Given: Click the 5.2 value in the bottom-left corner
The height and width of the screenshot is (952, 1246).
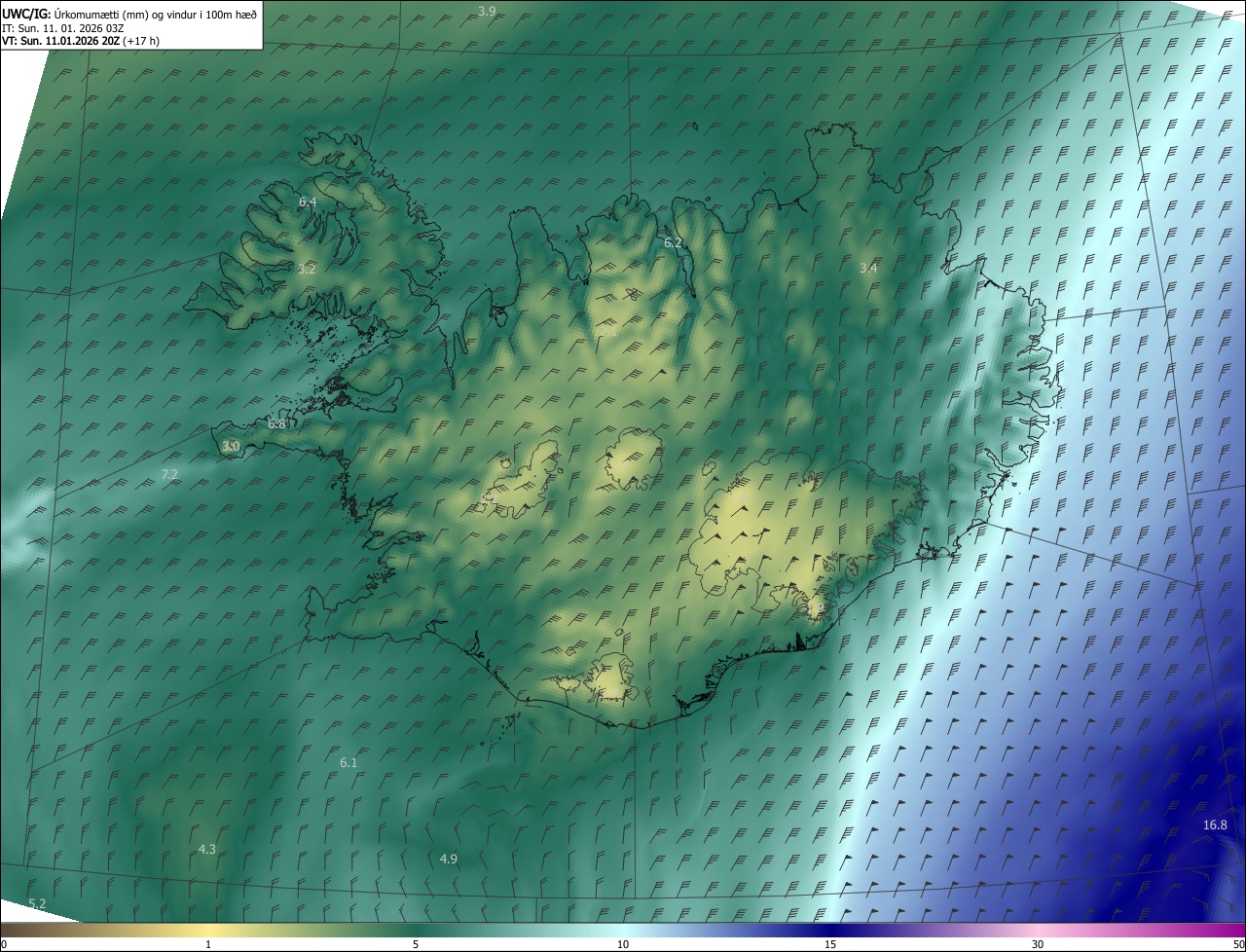Looking at the screenshot, I should tap(37, 904).
